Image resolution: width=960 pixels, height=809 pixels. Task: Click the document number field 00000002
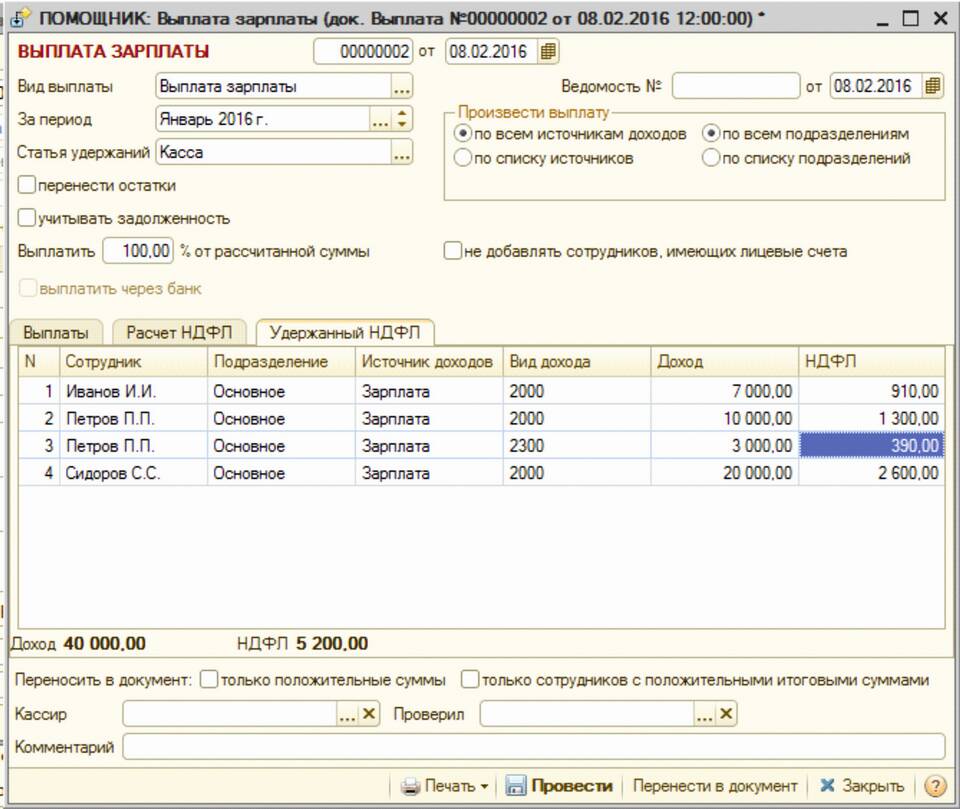363,51
